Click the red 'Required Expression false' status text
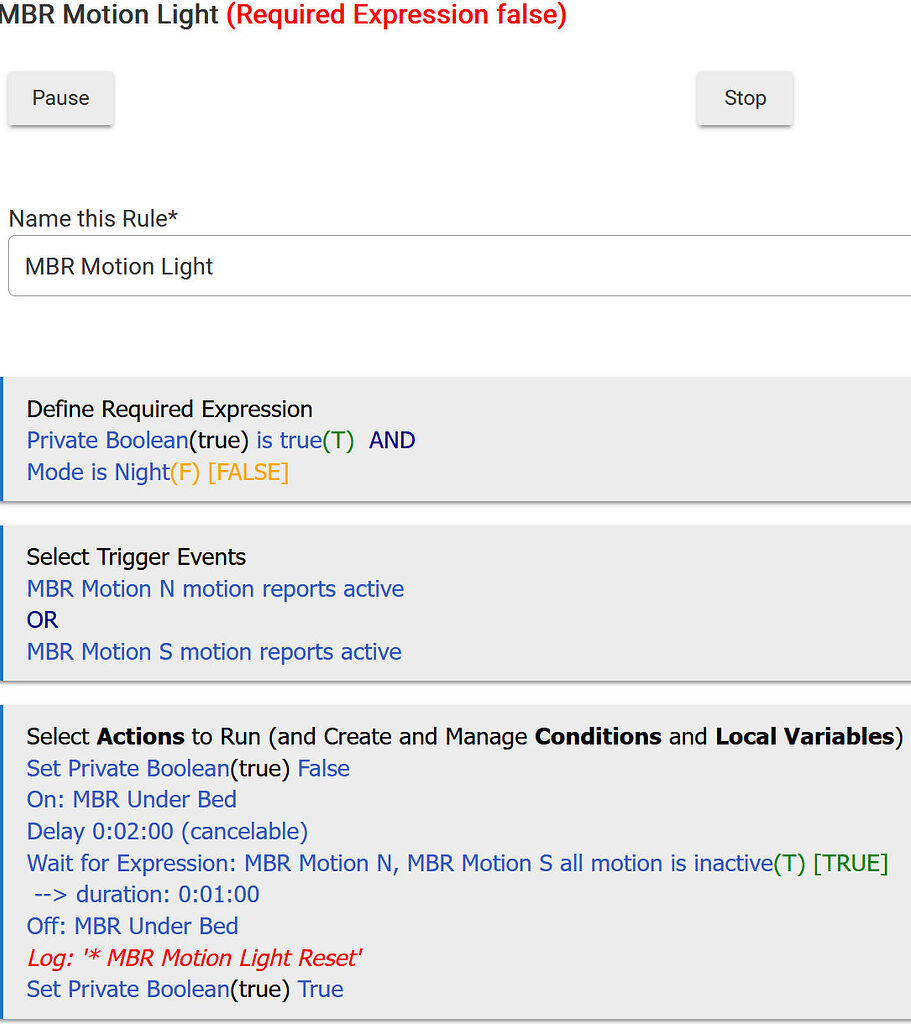 click(x=396, y=15)
